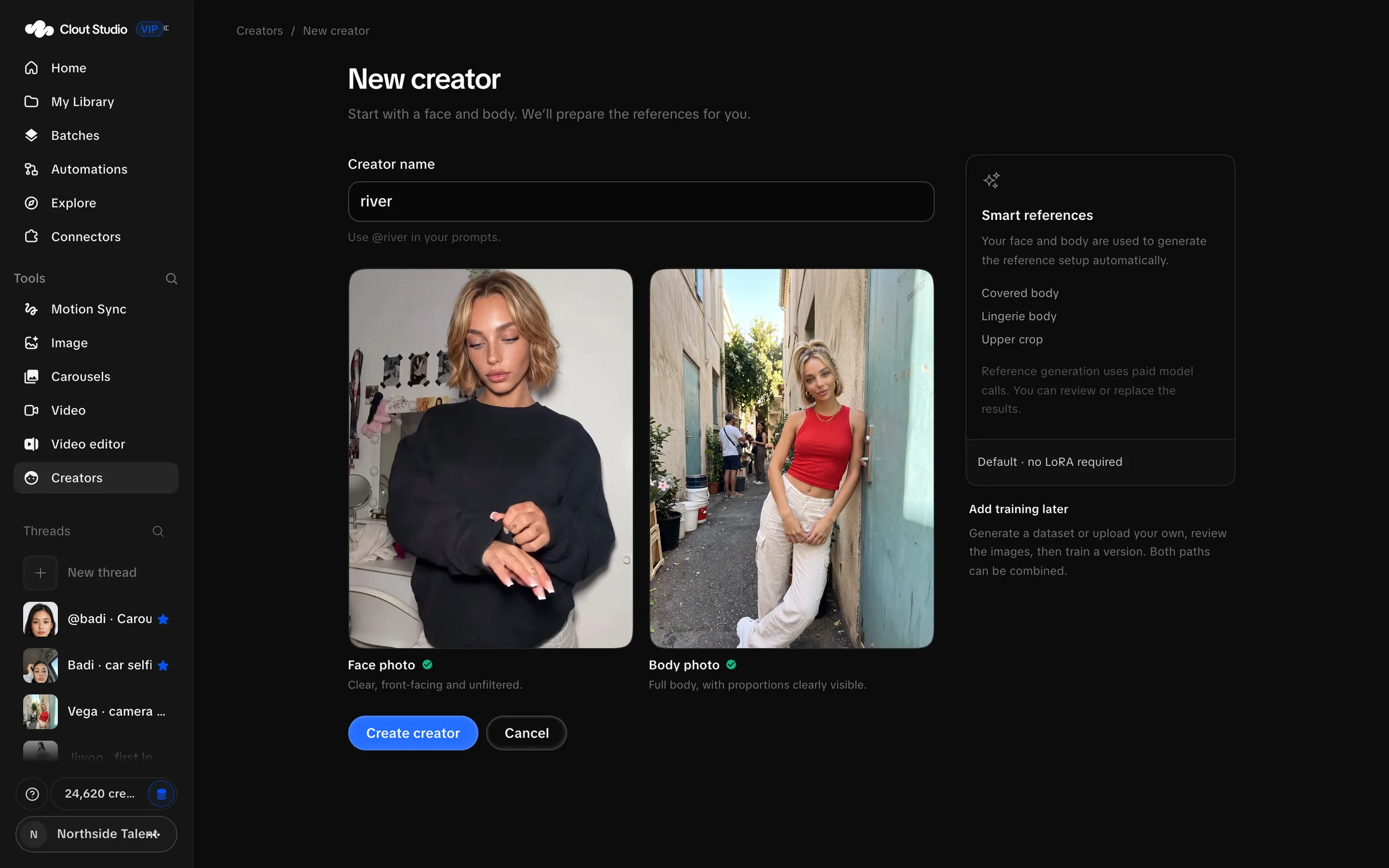Open the Vega camera thread
This screenshot has width=1389, height=868.
(95, 712)
